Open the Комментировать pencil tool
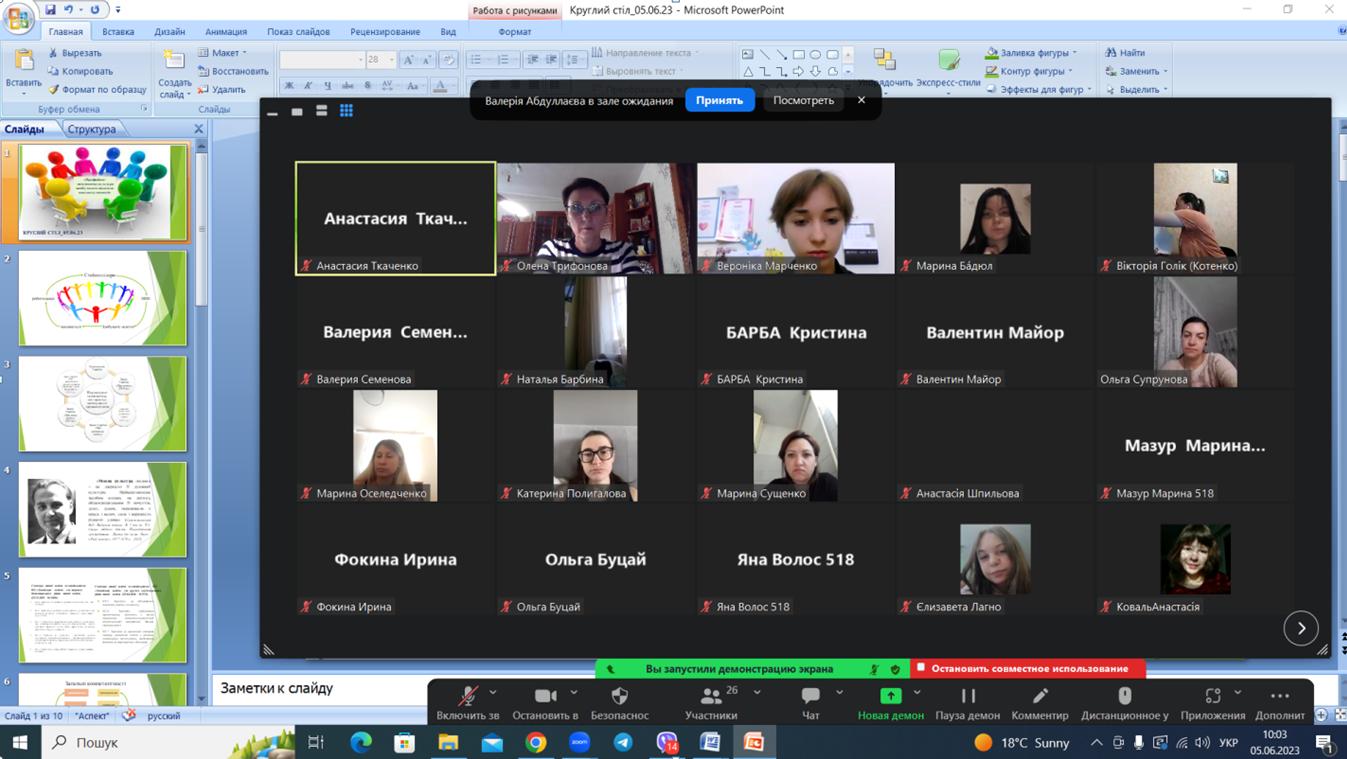 (x=1040, y=696)
